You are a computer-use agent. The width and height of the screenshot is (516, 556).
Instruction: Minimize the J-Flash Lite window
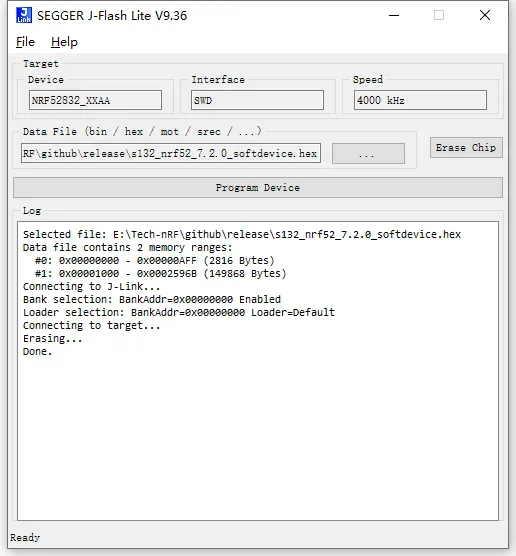tap(394, 15)
